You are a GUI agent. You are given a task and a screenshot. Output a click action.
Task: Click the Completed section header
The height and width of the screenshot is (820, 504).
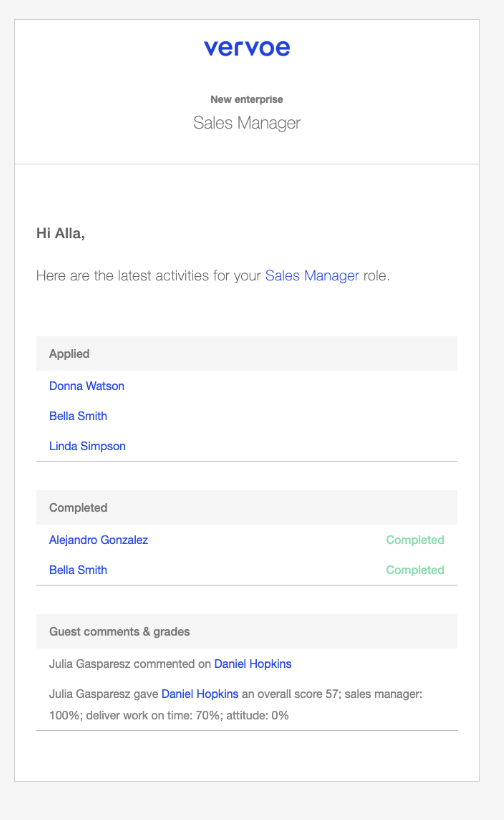coord(247,507)
